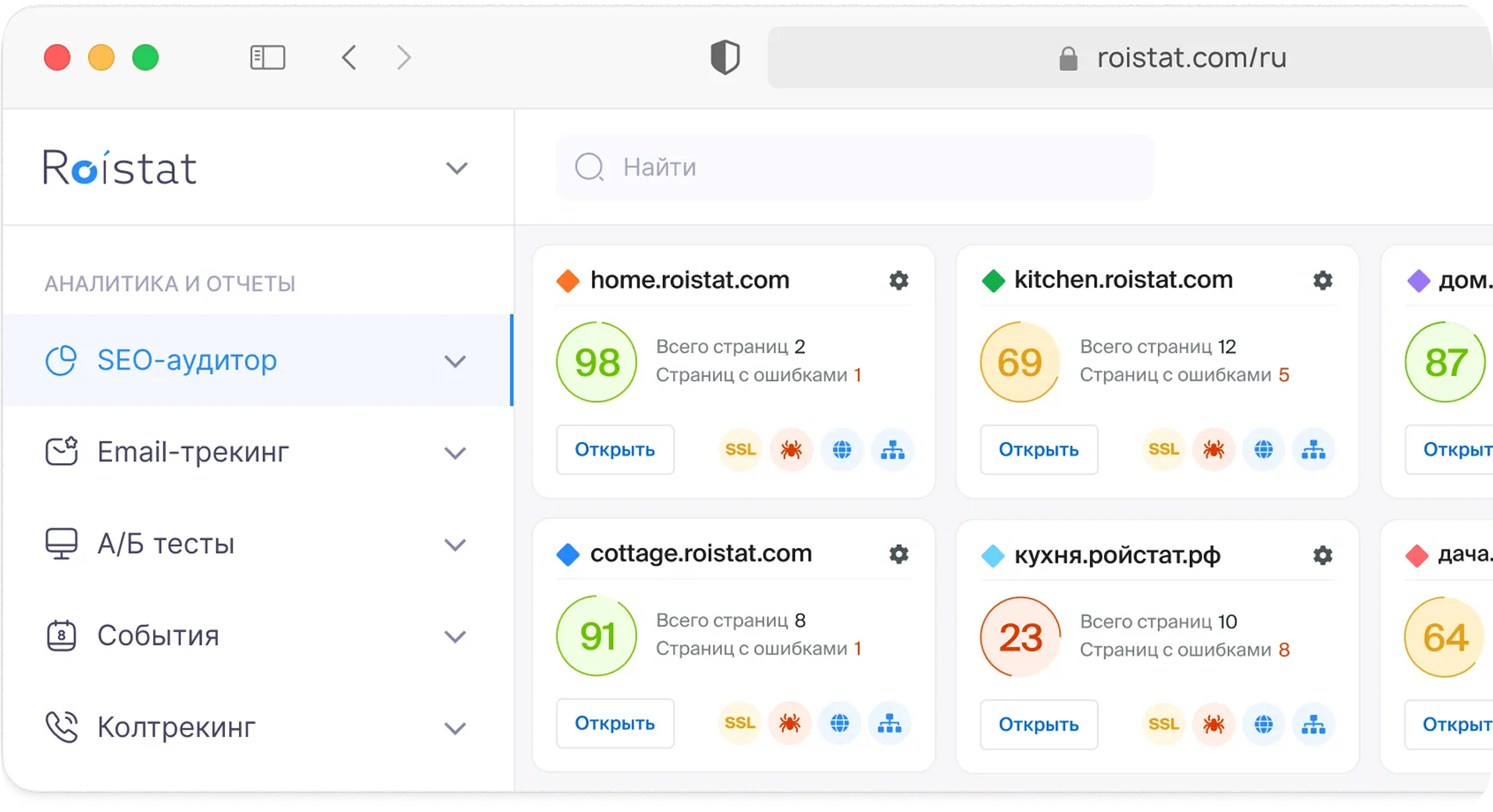Select А/Б тесты in sidebar
The width and height of the screenshot is (1493, 812).
point(166,544)
